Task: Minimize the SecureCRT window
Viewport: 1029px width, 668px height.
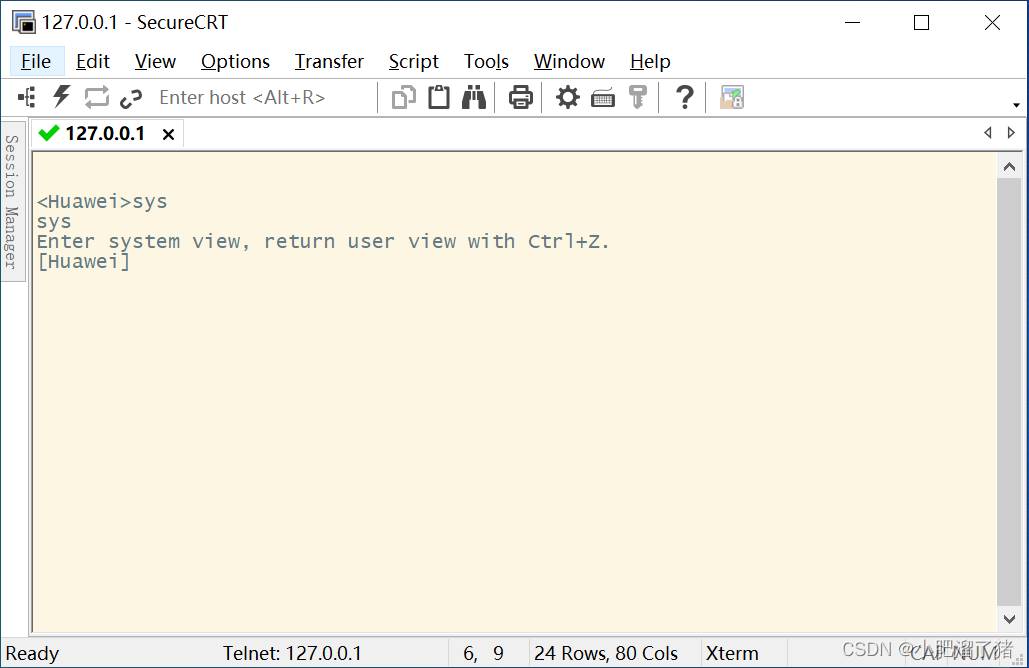Action: (x=852, y=22)
